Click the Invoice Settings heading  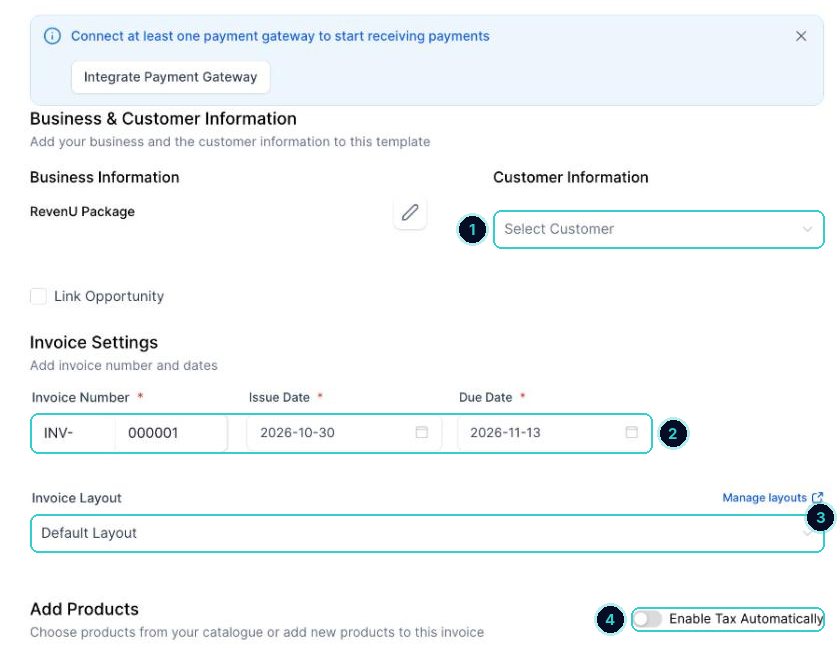pos(94,342)
